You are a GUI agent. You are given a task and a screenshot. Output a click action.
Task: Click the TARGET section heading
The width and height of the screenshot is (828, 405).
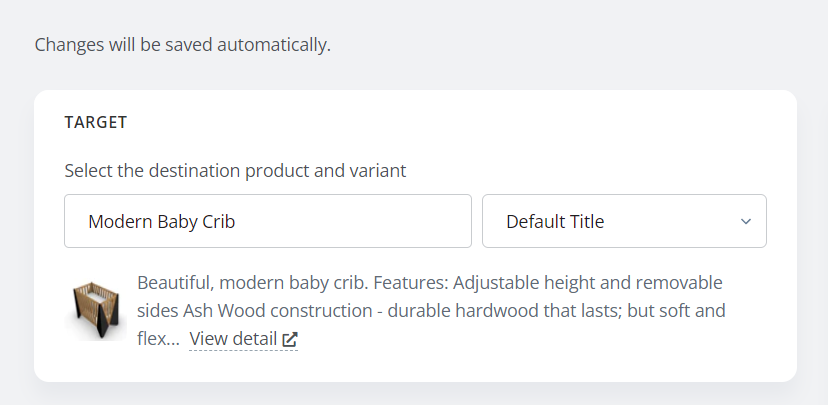coord(96,123)
